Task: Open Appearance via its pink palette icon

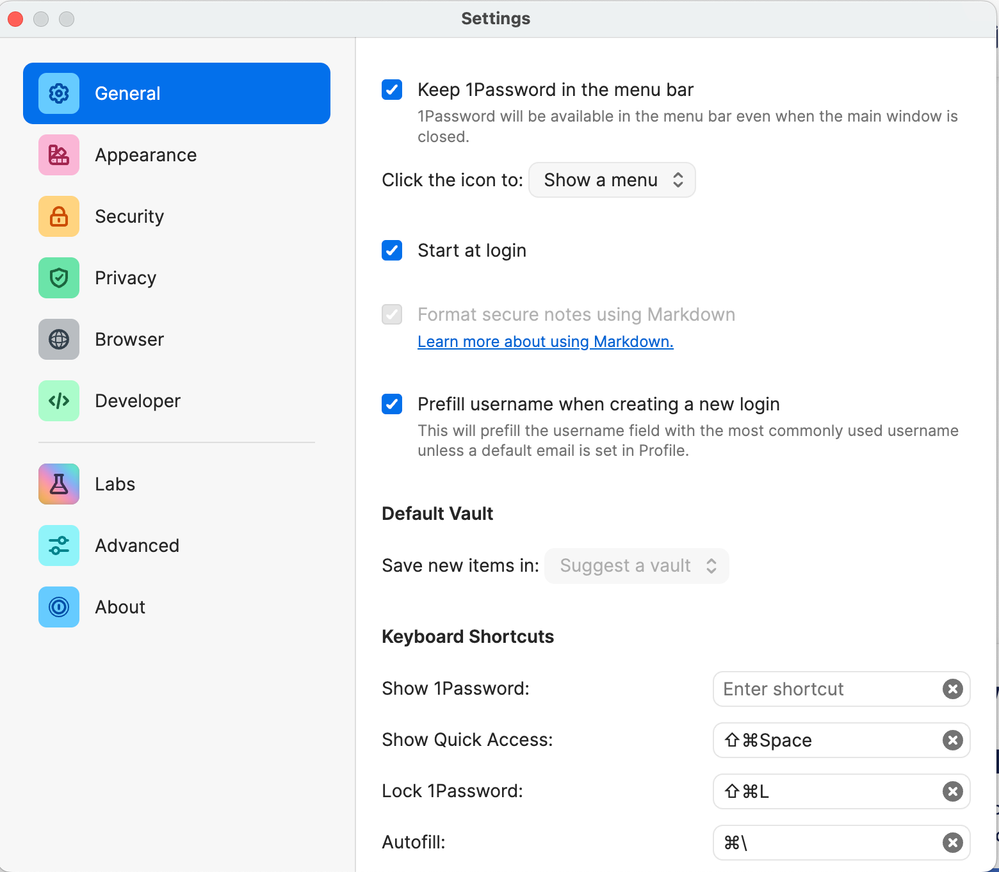Action: (x=59, y=155)
